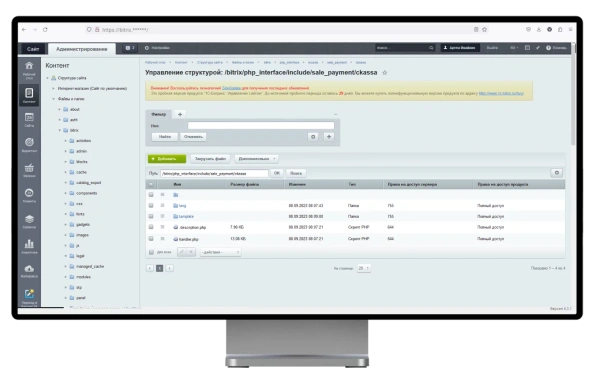Check the handler.php row checkbox
The width and height of the screenshot is (600, 371).
pos(151,239)
